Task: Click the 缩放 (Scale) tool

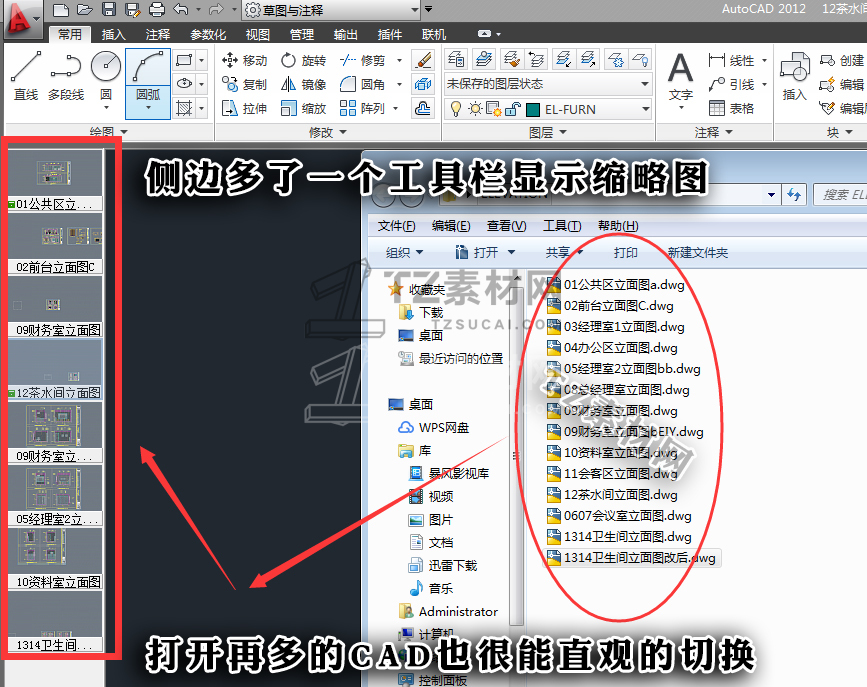Action: [303, 108]
